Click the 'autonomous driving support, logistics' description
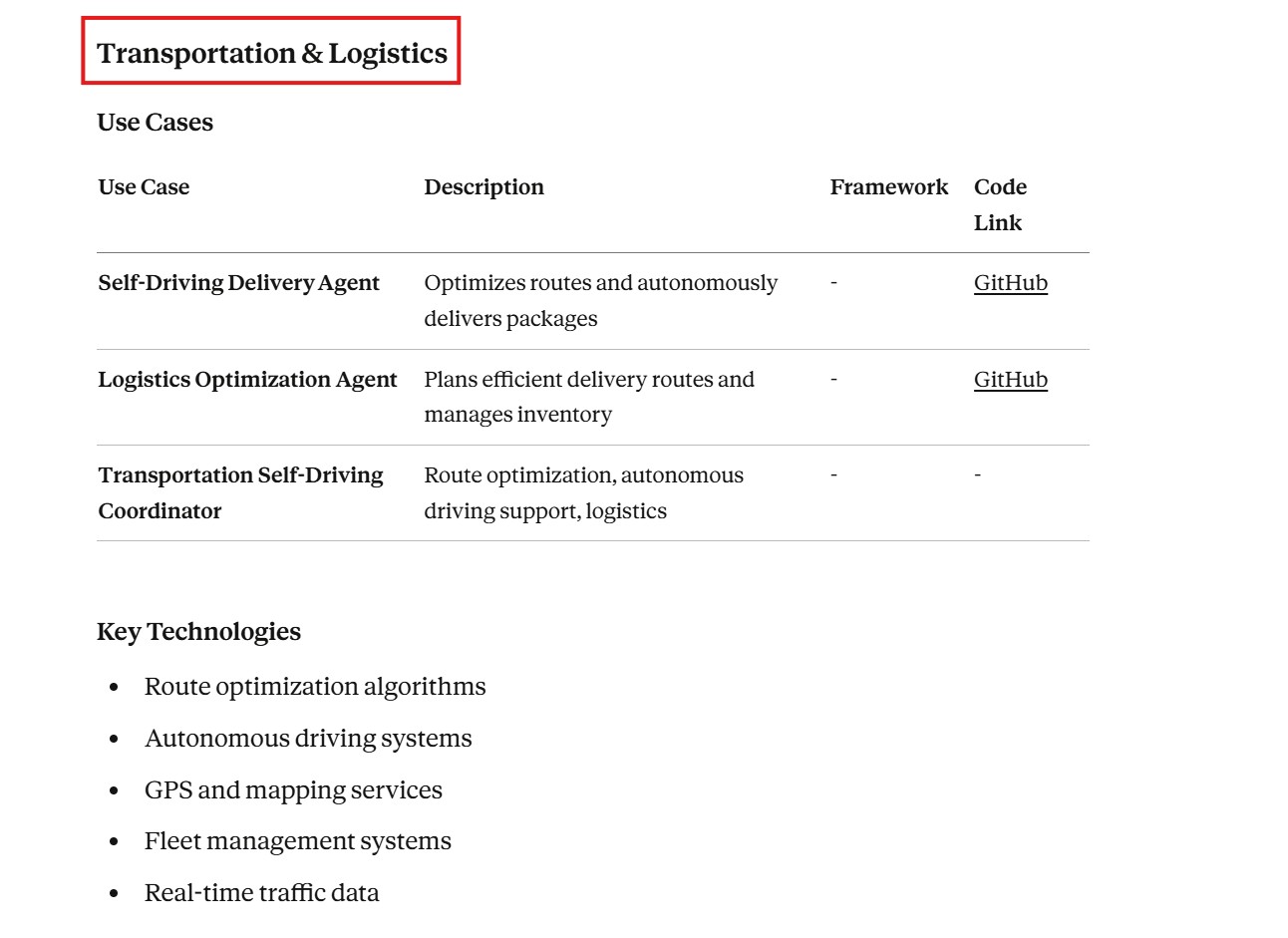Viewport: 1288px width, 938px height. pos(583,492)
